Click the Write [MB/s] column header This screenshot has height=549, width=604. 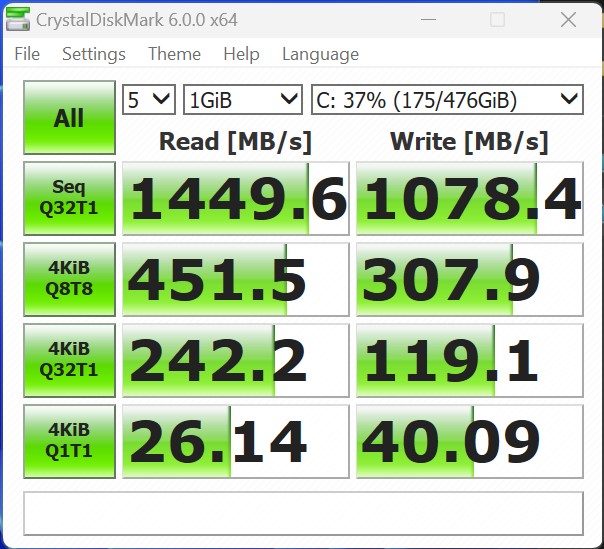469,142
